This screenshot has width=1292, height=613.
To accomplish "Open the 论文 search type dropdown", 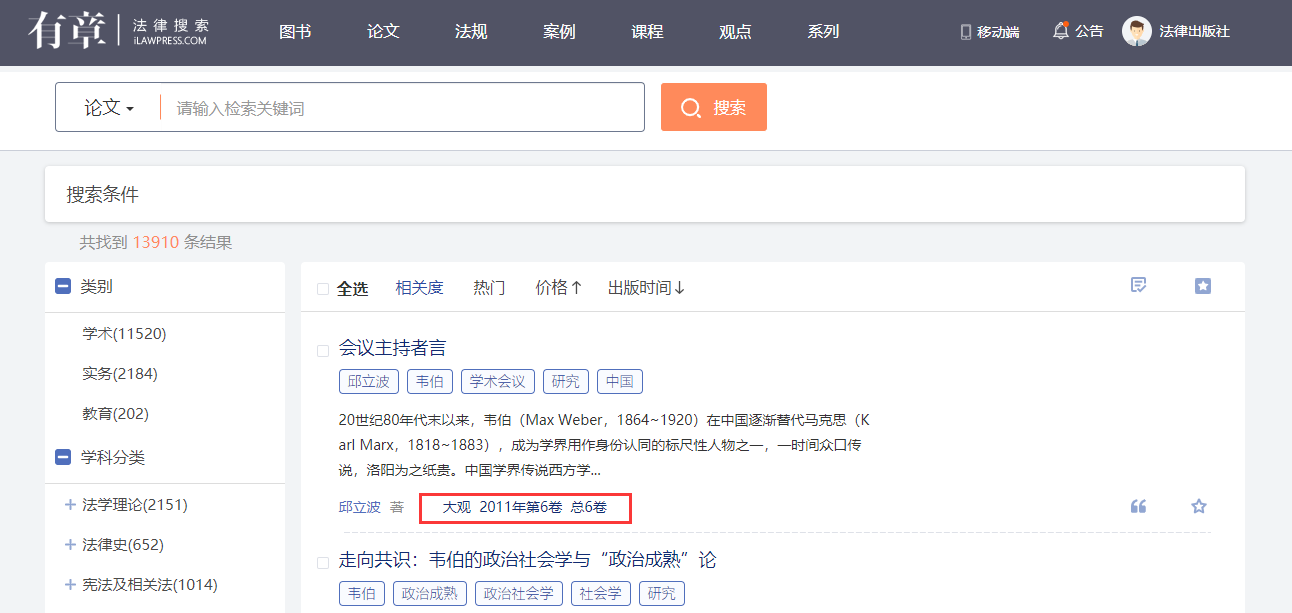I will tap(108, 108).
